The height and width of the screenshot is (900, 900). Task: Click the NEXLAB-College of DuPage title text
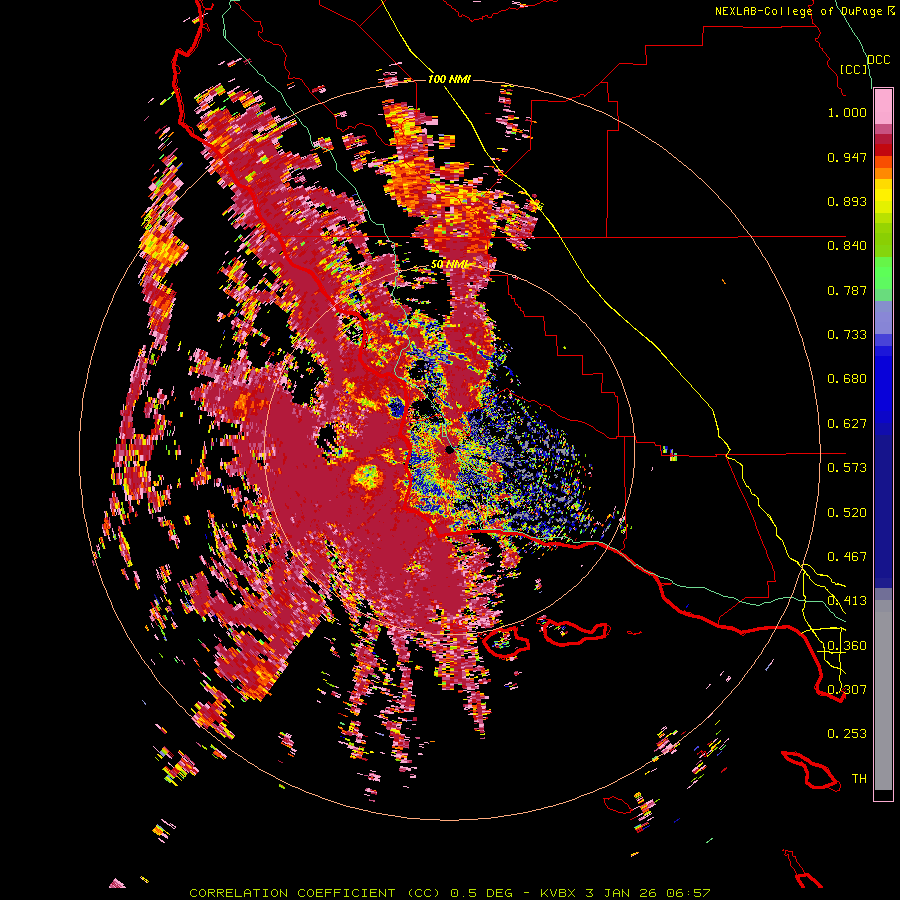pyautogui.click(x=805, y=11)
